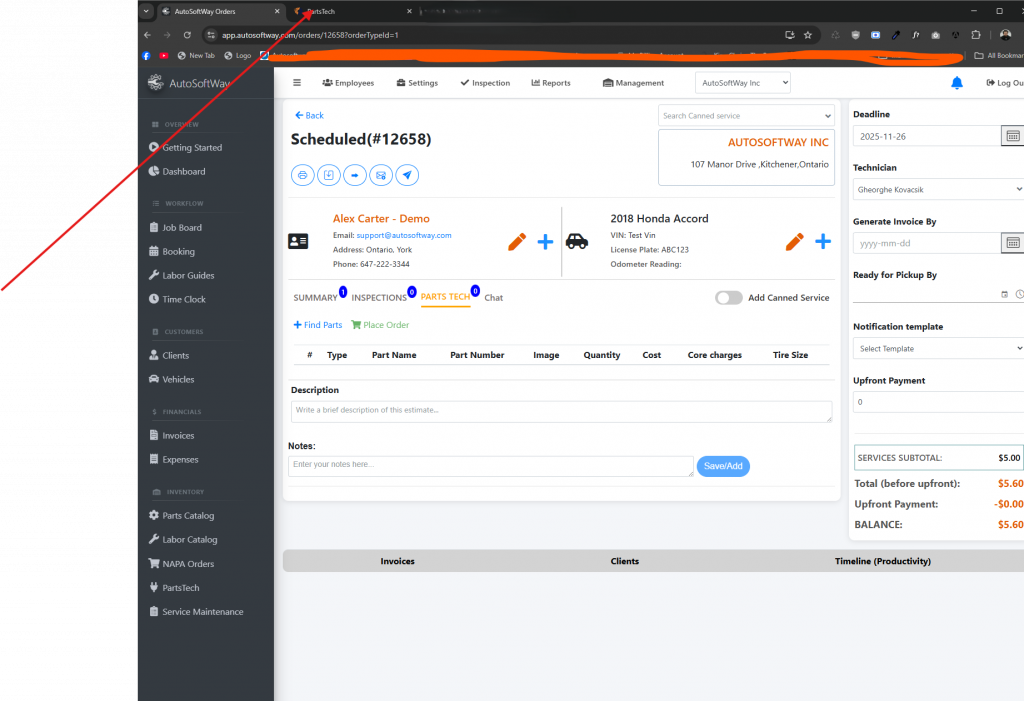The width and height of the screenshot is (1024, 701).
Task: Open Deadline calendar picker icon
Action: (1012, 136)
